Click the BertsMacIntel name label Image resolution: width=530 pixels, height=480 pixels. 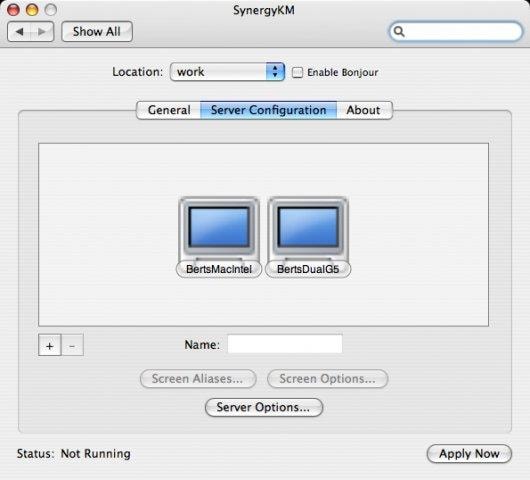(219, 269)
